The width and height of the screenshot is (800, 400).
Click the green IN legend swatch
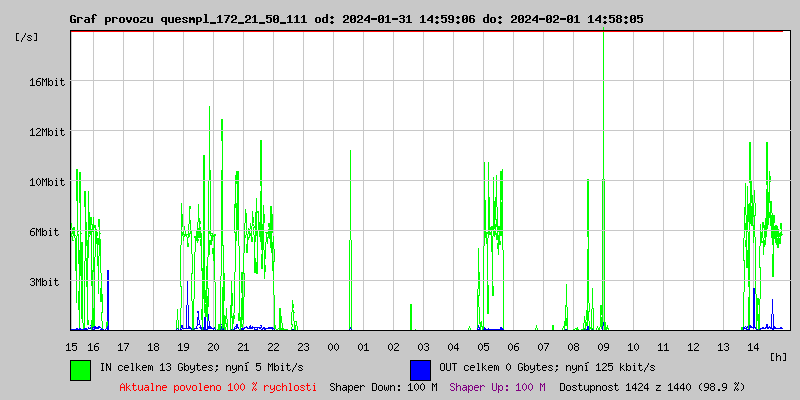click(x=80, y=369)
